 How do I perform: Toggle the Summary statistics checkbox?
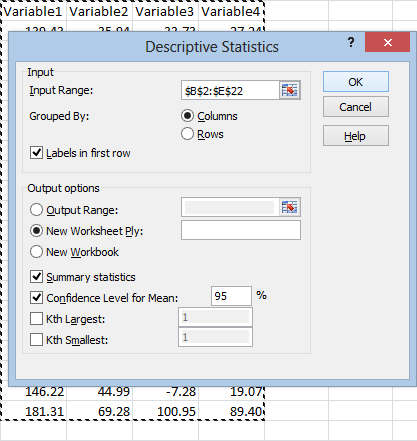coord(36,277)
